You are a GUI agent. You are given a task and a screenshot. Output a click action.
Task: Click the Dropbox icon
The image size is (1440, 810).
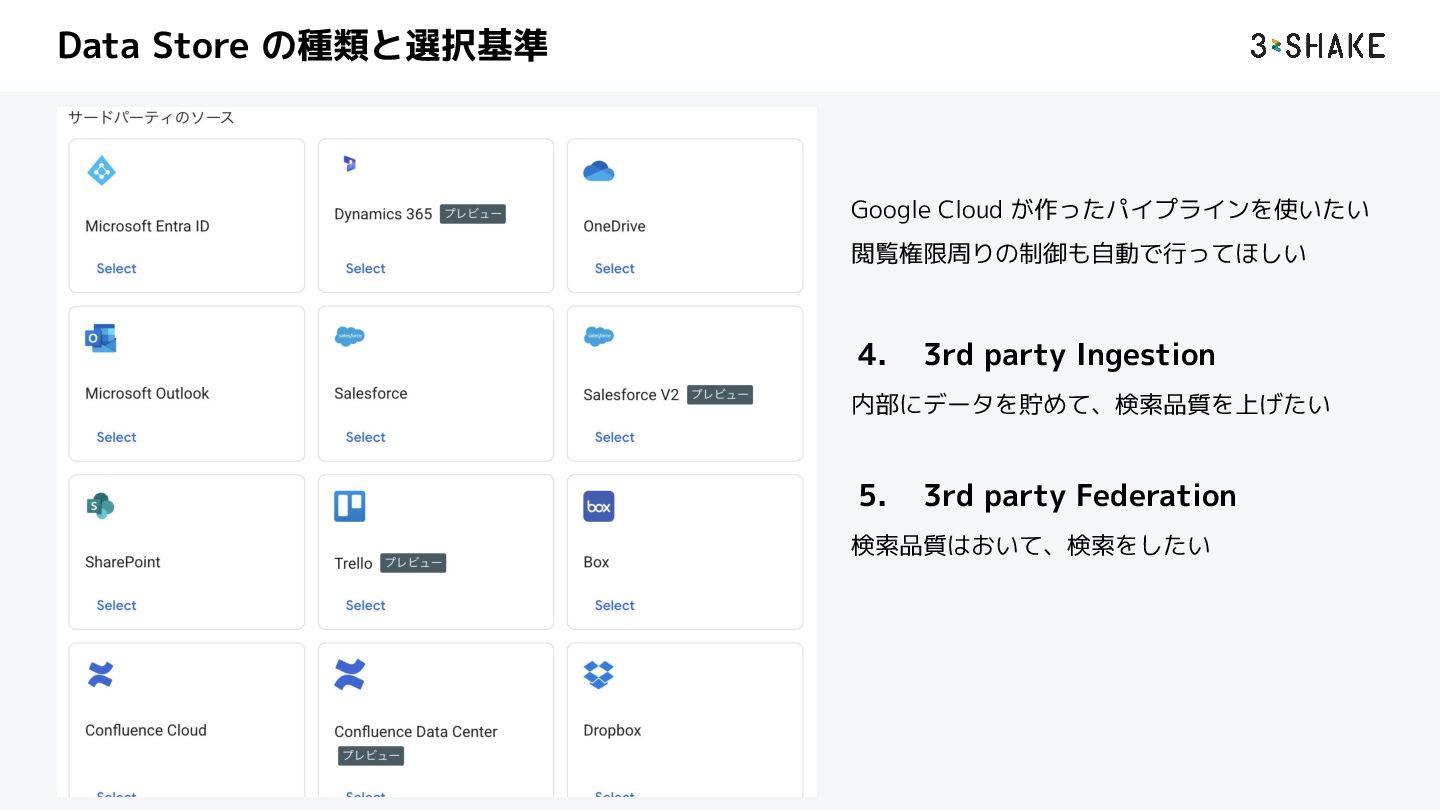(599, 675)
